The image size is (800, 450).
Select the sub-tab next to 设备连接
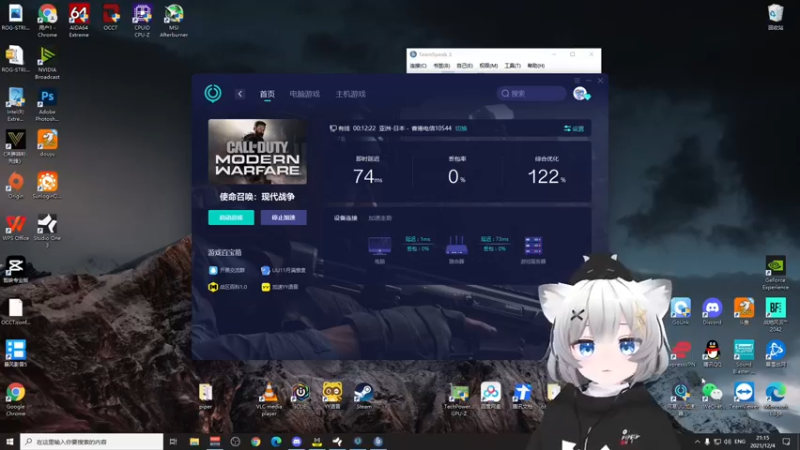[380, 218]
